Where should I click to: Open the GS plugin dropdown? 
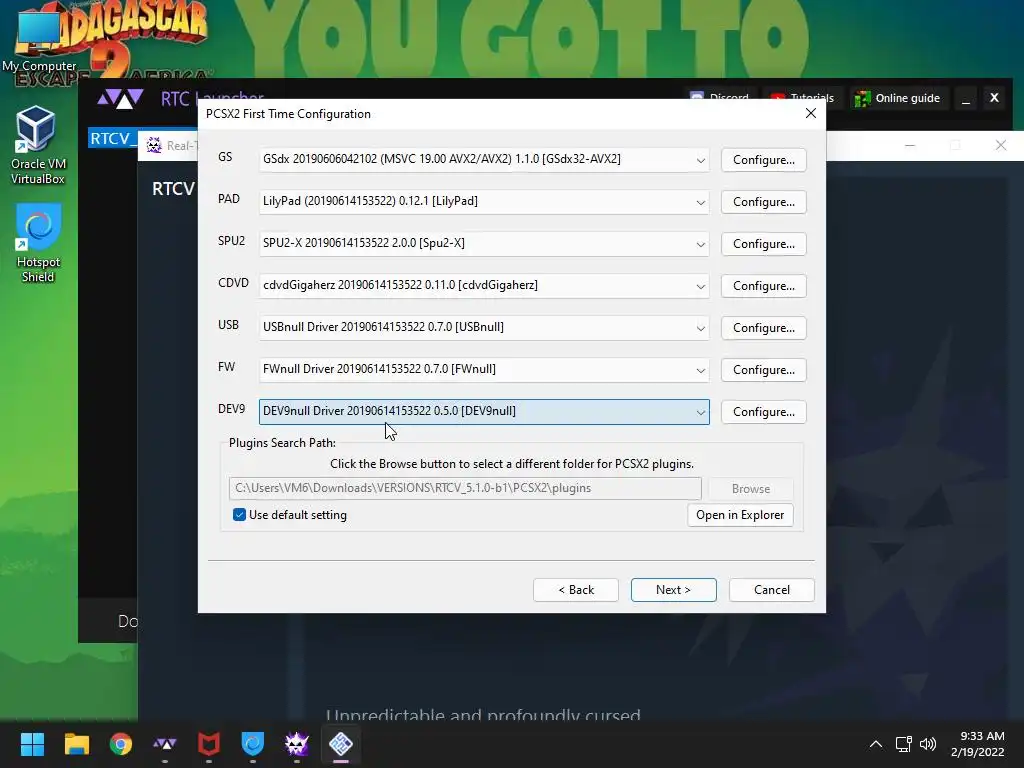(x=484, y=159)
